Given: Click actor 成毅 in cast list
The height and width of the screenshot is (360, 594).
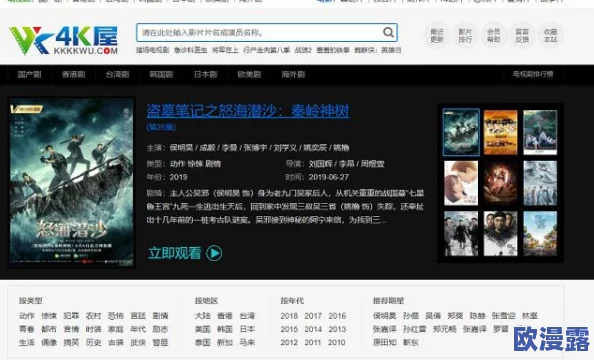Looking at the screenshot, I should pyautogui.click(x=207, y=147).
